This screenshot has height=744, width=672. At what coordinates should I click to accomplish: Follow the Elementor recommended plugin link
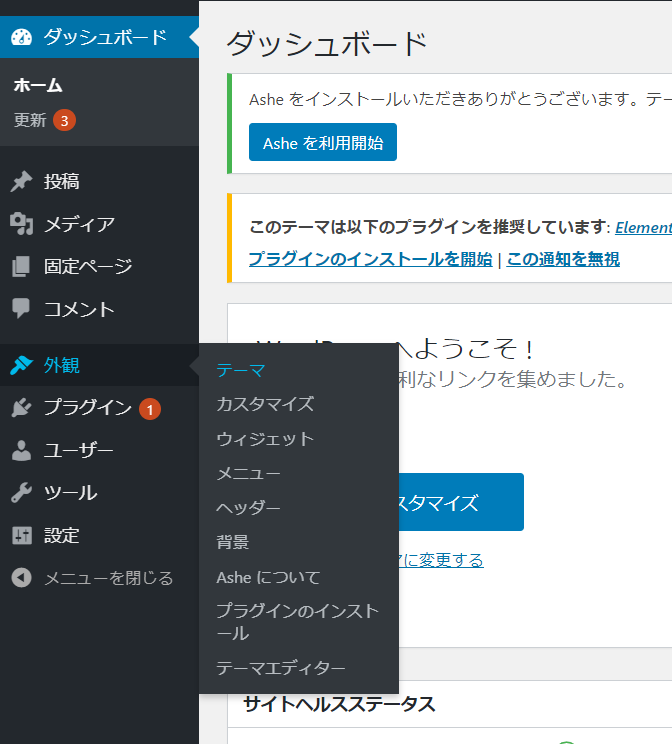click(x=644, y=228)
